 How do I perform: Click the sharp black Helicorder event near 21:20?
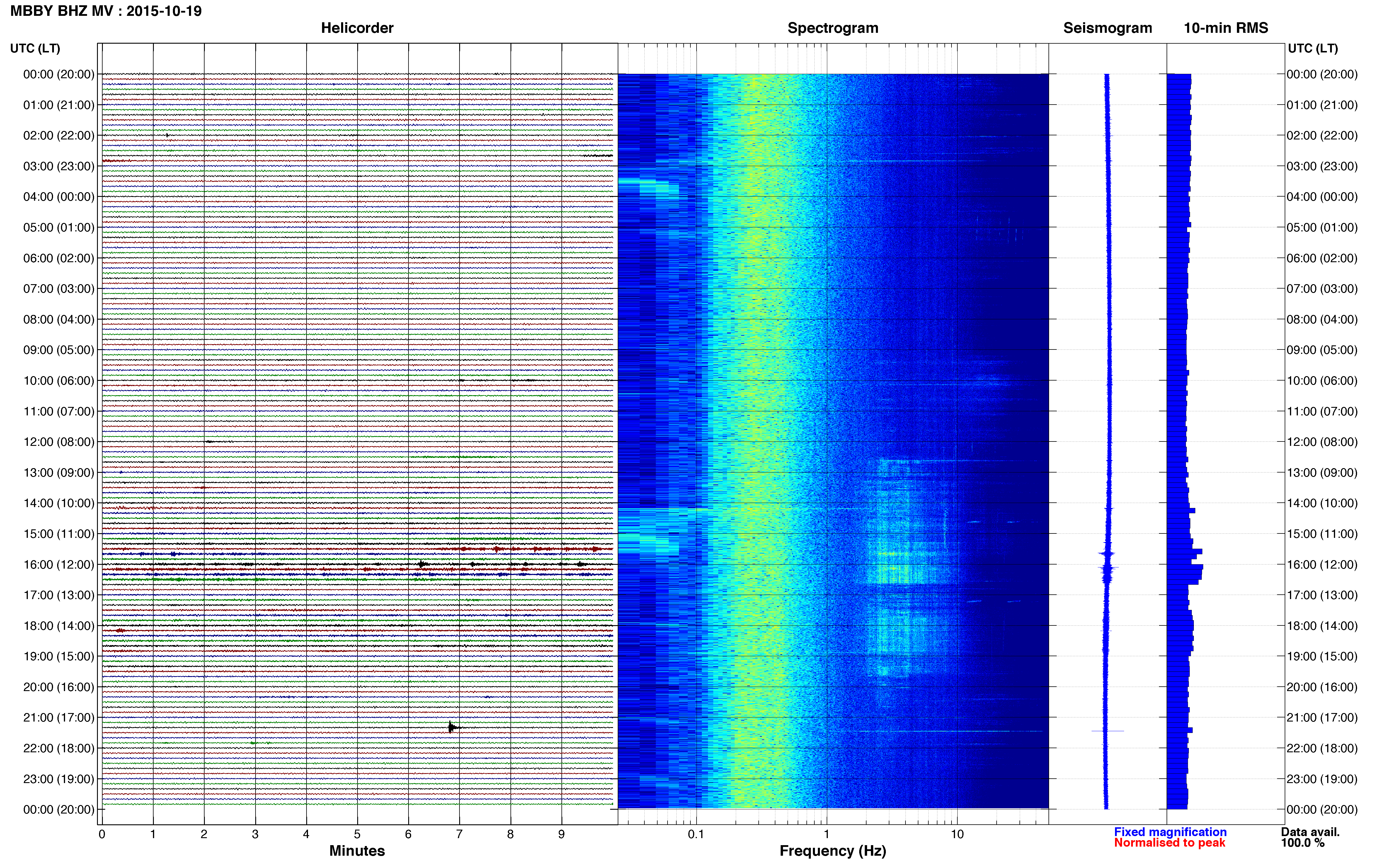pos(452,727)
